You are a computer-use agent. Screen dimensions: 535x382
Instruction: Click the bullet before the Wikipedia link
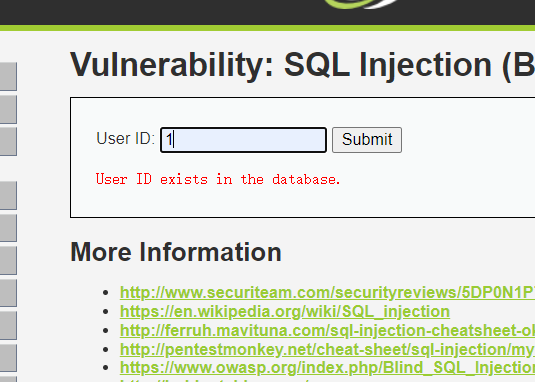105,312
